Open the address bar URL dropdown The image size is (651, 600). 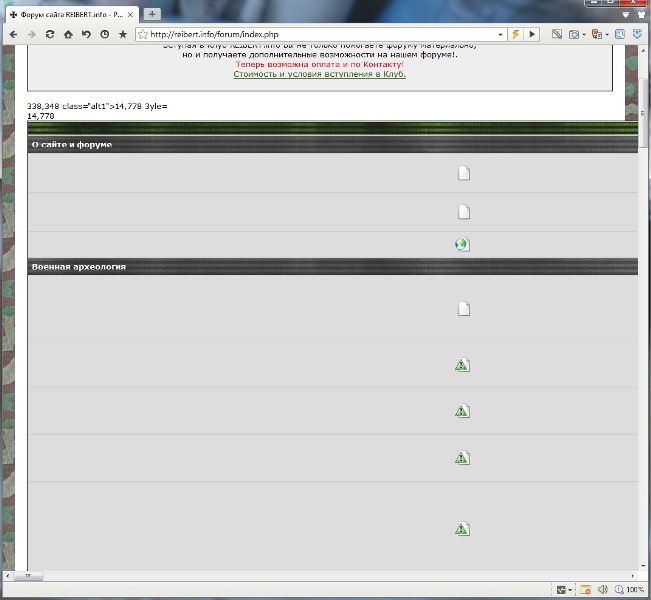500,35
